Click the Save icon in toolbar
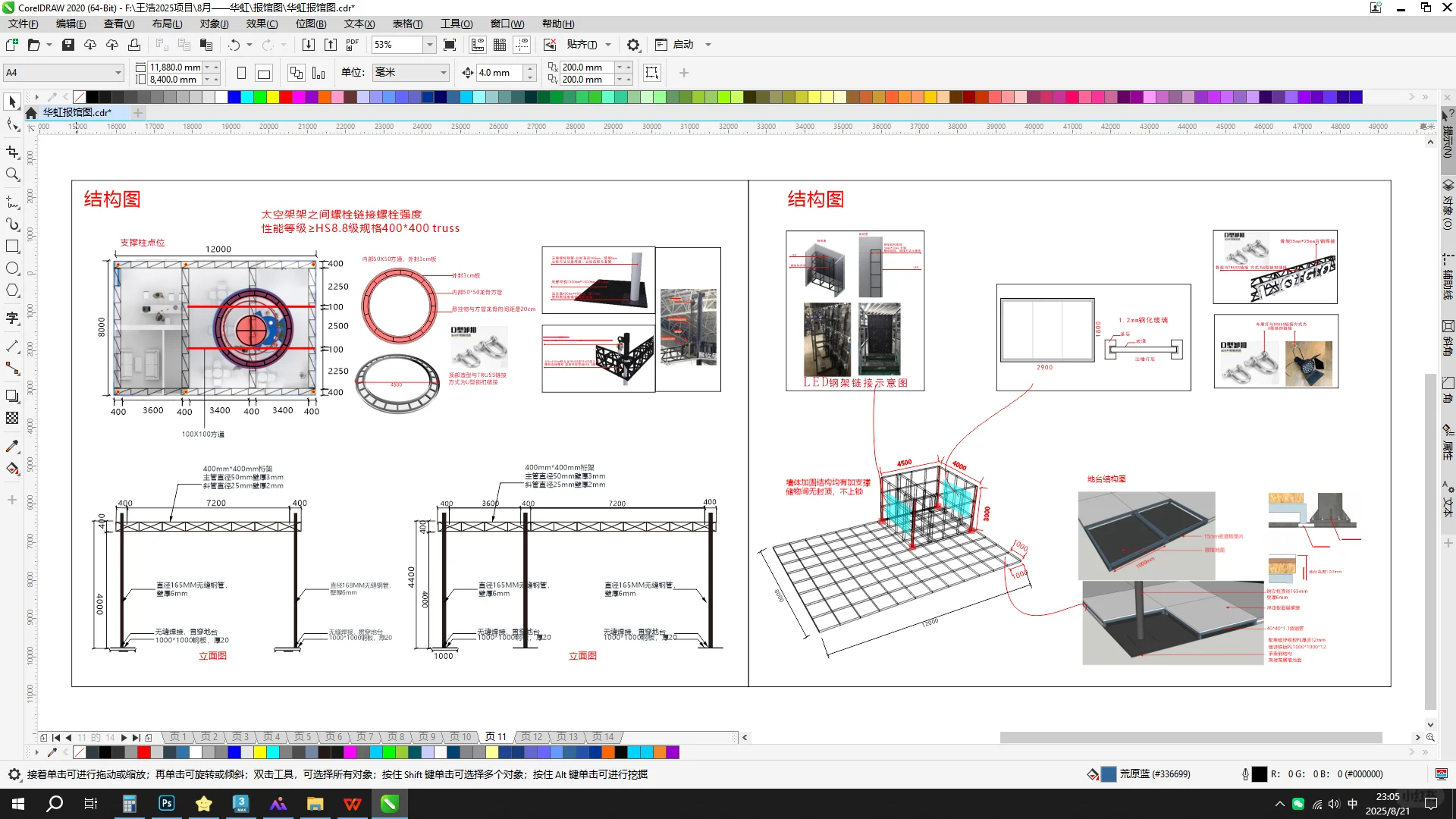Image resolution: width=1456 pixels, height=819 pixels. pyautogui.click(x=68, y=45)
